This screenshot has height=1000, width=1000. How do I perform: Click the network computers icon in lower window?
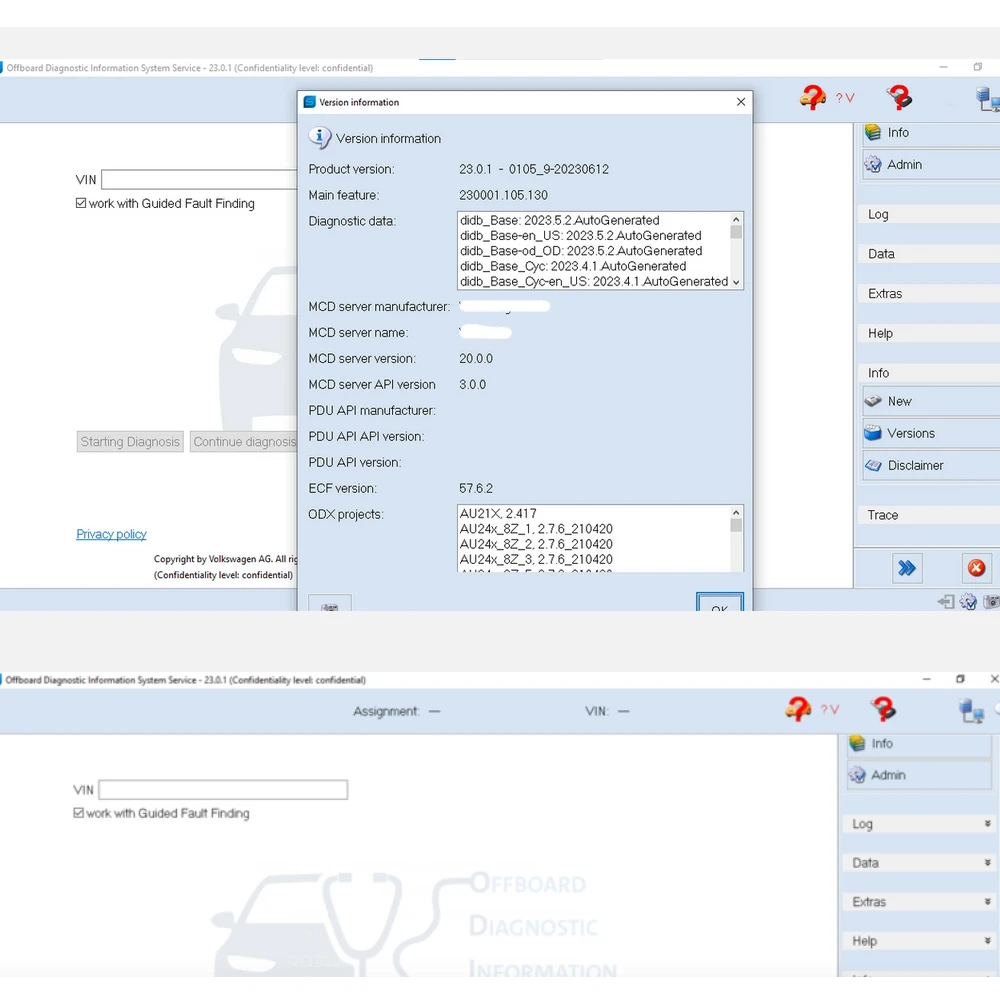971,710
